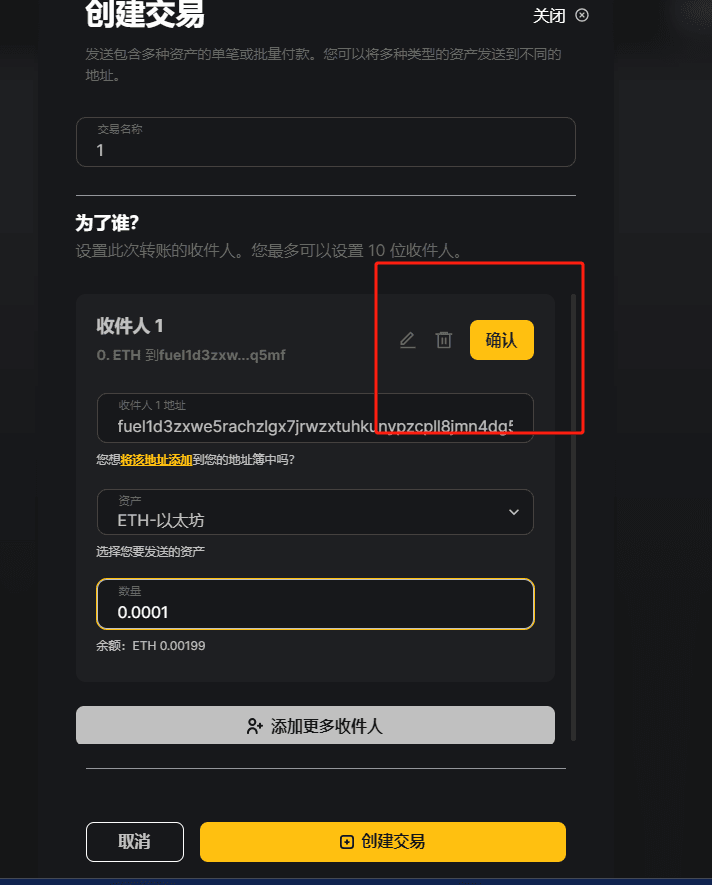Screen dimensions: 712x885
Task: Focus the 交易名称 transaction name field
Action: coord(326,142)
